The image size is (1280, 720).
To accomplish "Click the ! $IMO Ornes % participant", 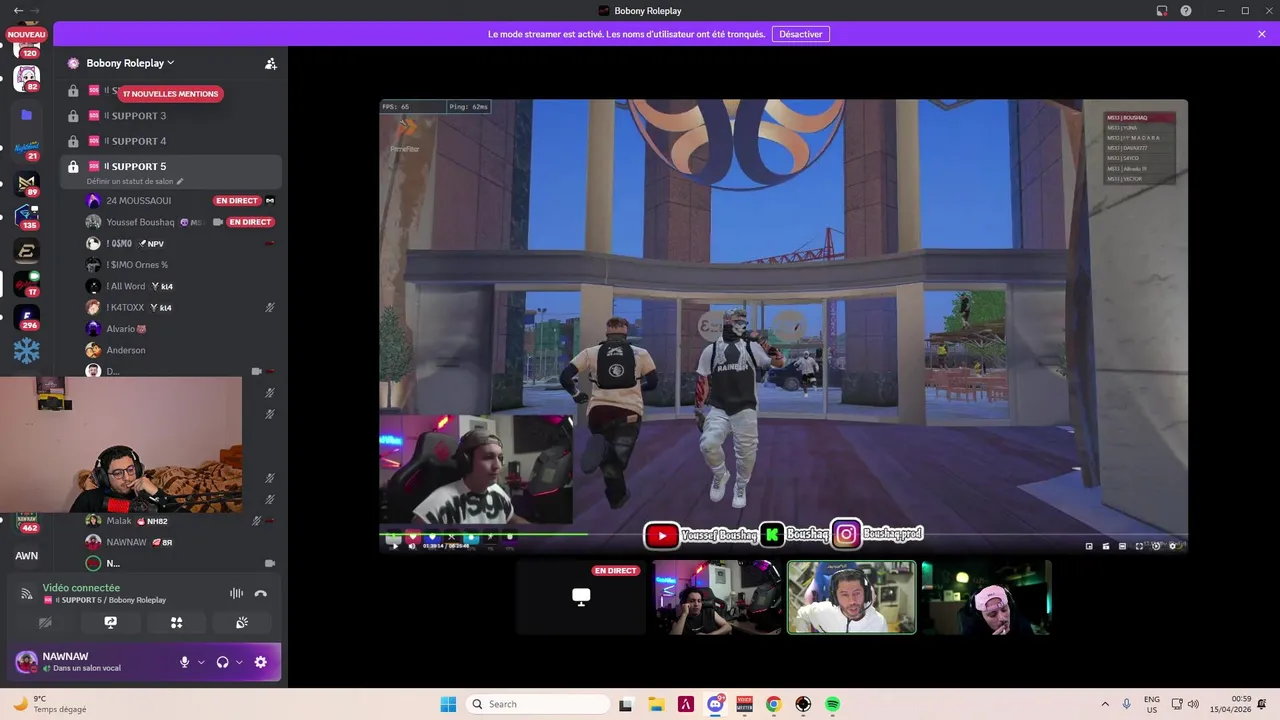I will (180, 265).
